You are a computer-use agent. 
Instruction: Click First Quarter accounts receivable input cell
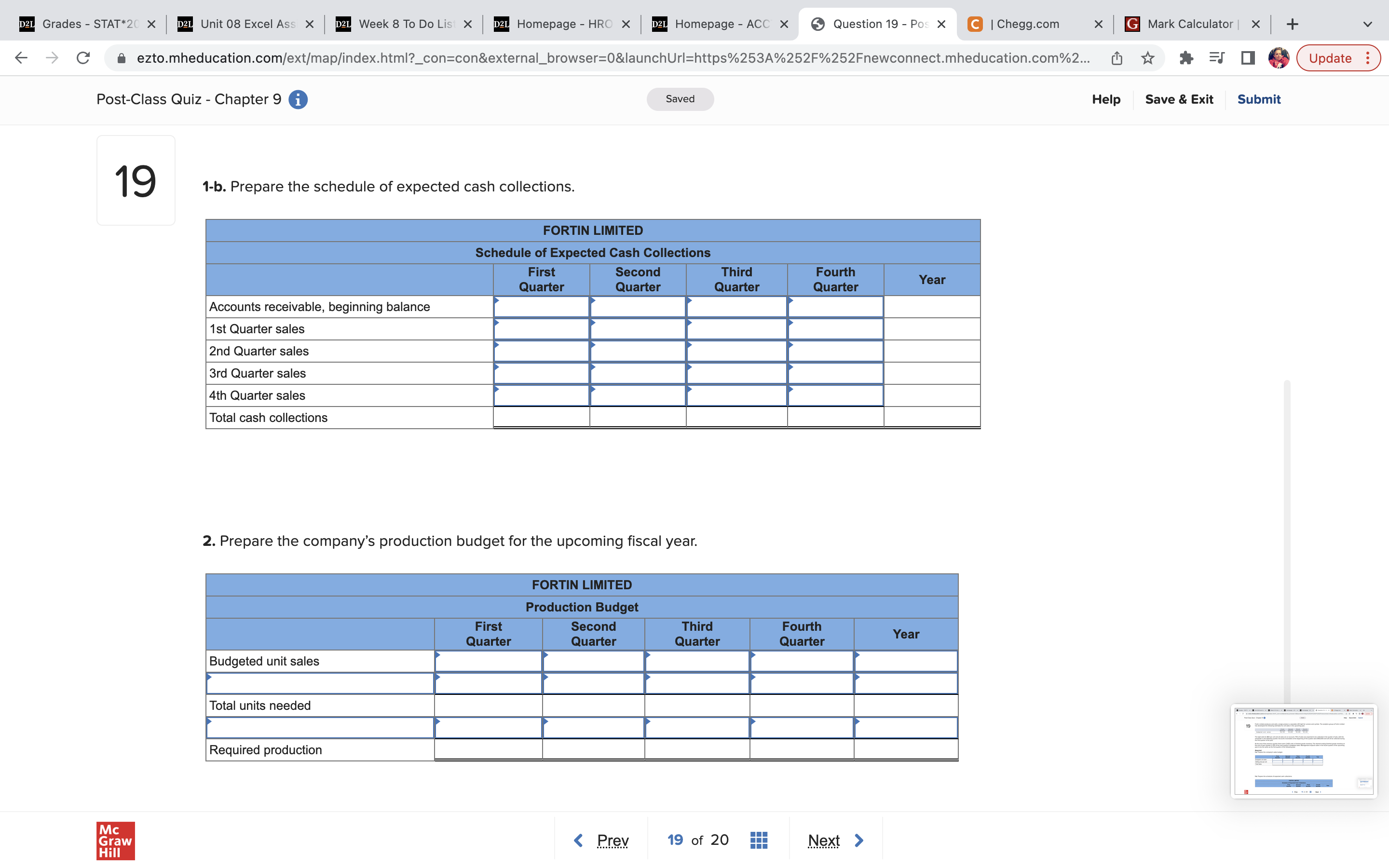pos(541,307)
